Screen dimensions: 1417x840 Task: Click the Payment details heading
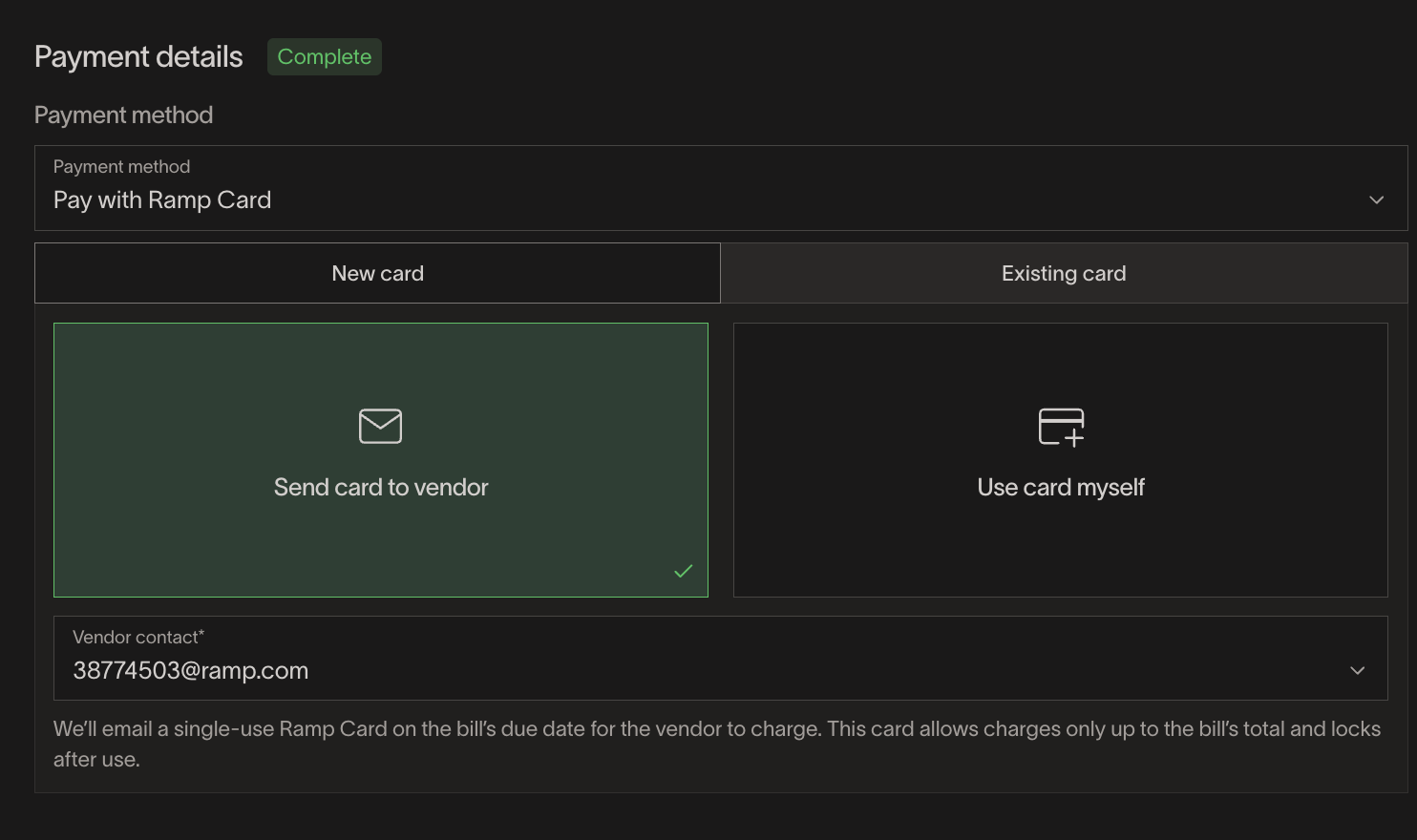pyautogui.click(x=137, y=56)
